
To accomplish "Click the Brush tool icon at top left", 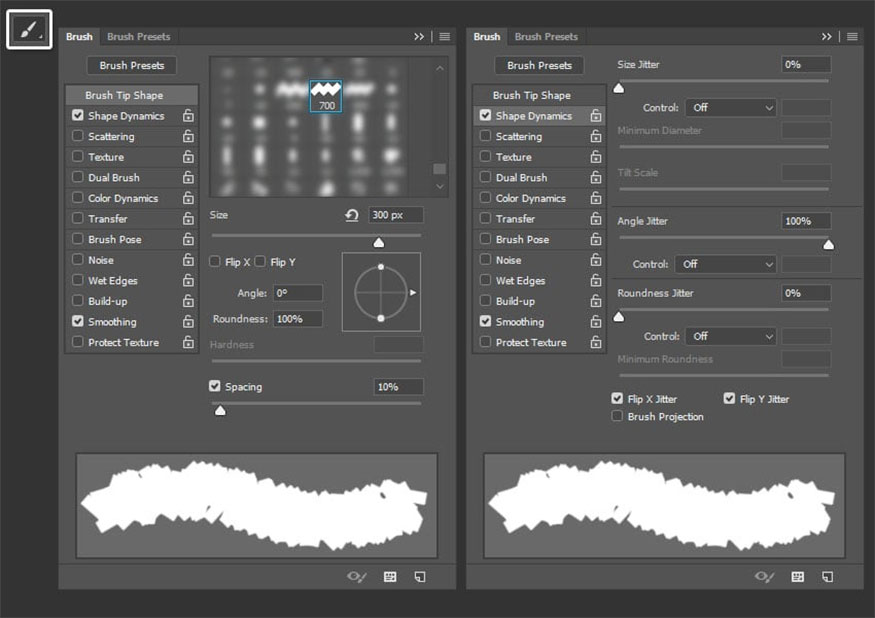I will 29,30.
